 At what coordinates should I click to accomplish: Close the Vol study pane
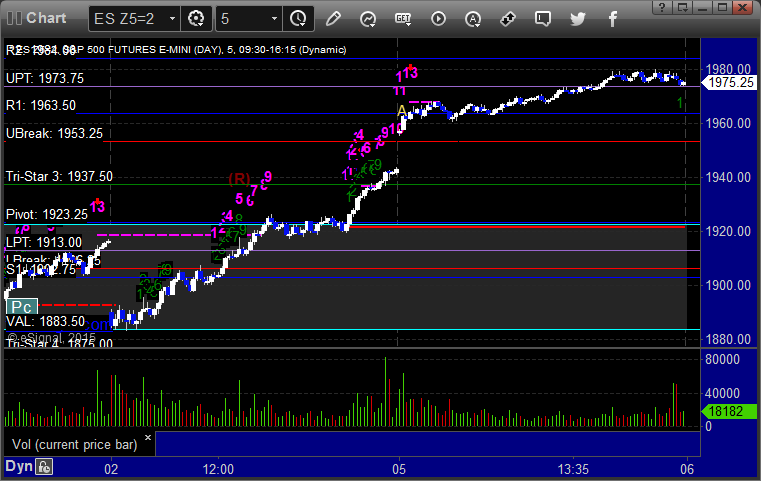148,437
